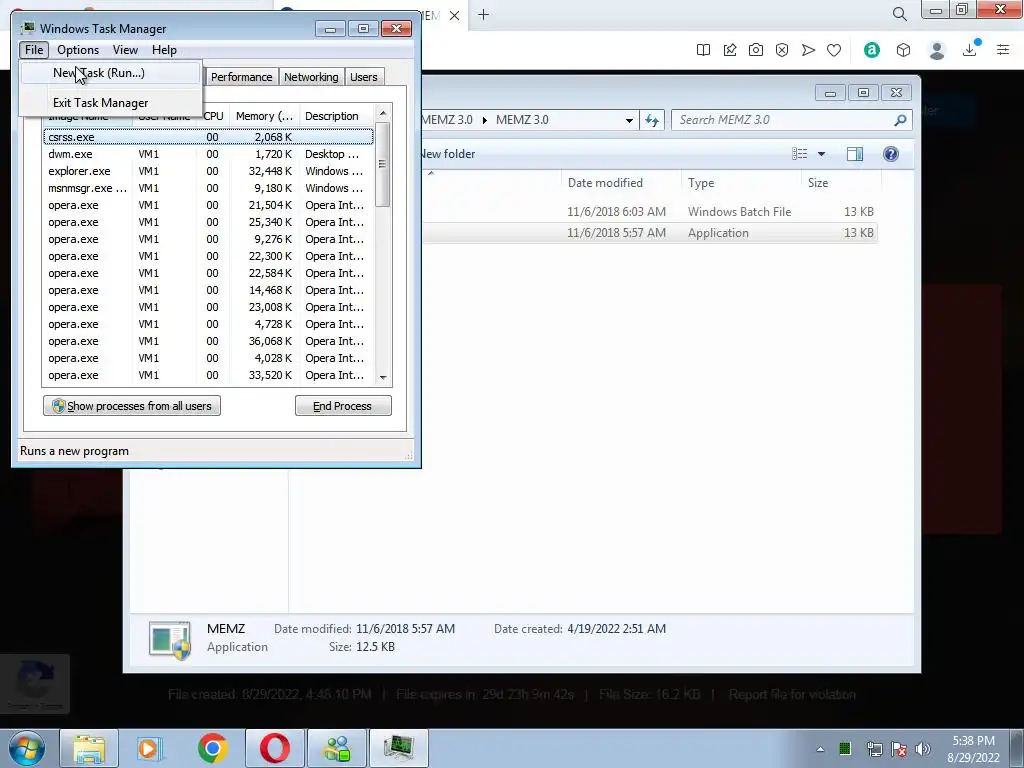
Task: Click the process list scroll down arrow
Action: 383,377
